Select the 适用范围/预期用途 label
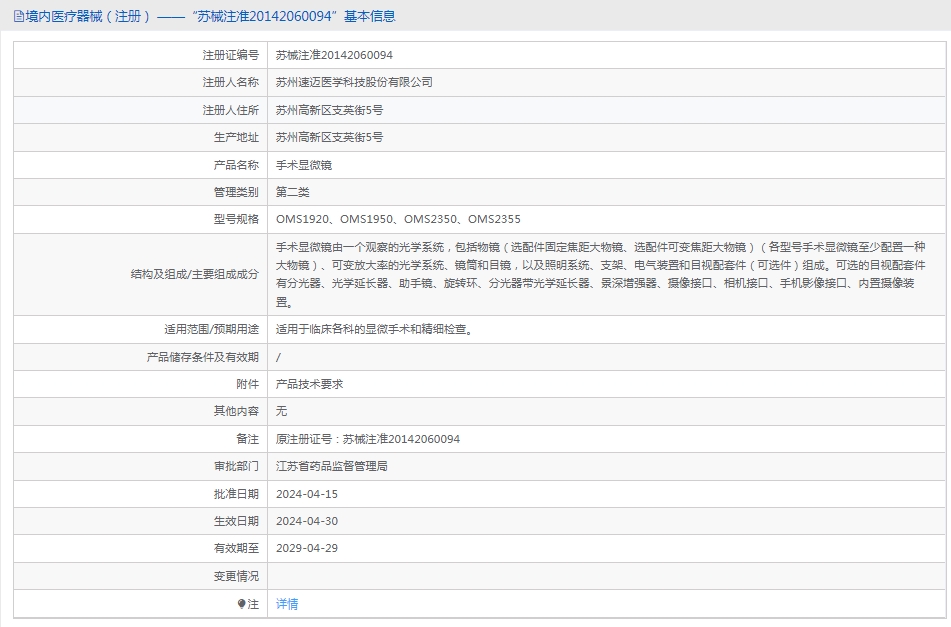The width and height of the screenshot is (951, 627). click(x=211, y=329)
